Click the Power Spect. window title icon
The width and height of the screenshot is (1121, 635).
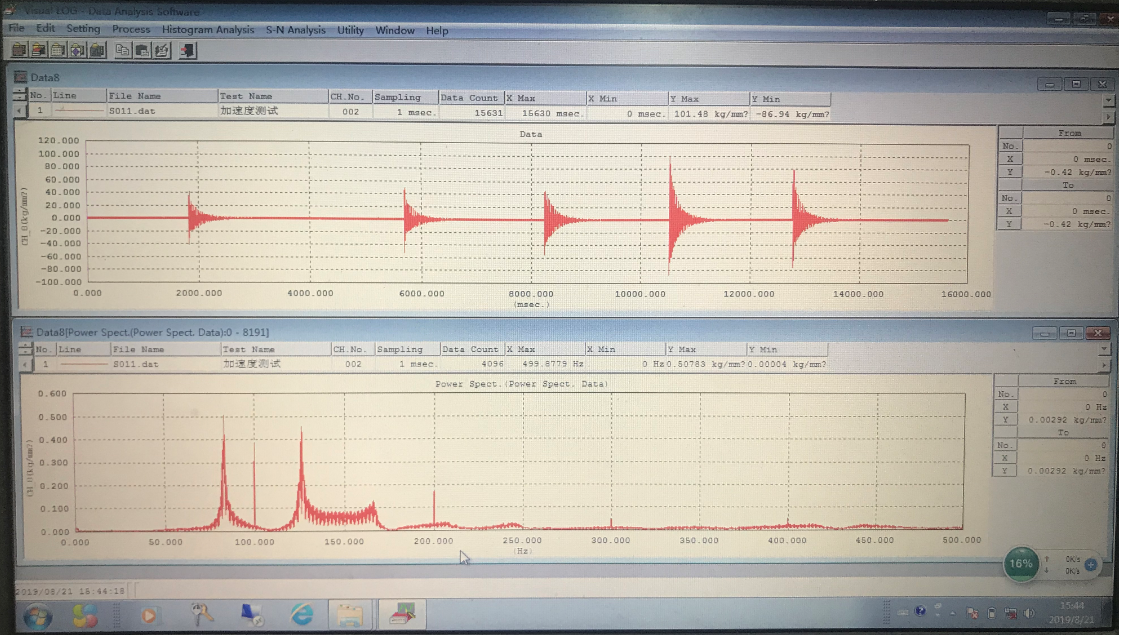click(25, 332)
